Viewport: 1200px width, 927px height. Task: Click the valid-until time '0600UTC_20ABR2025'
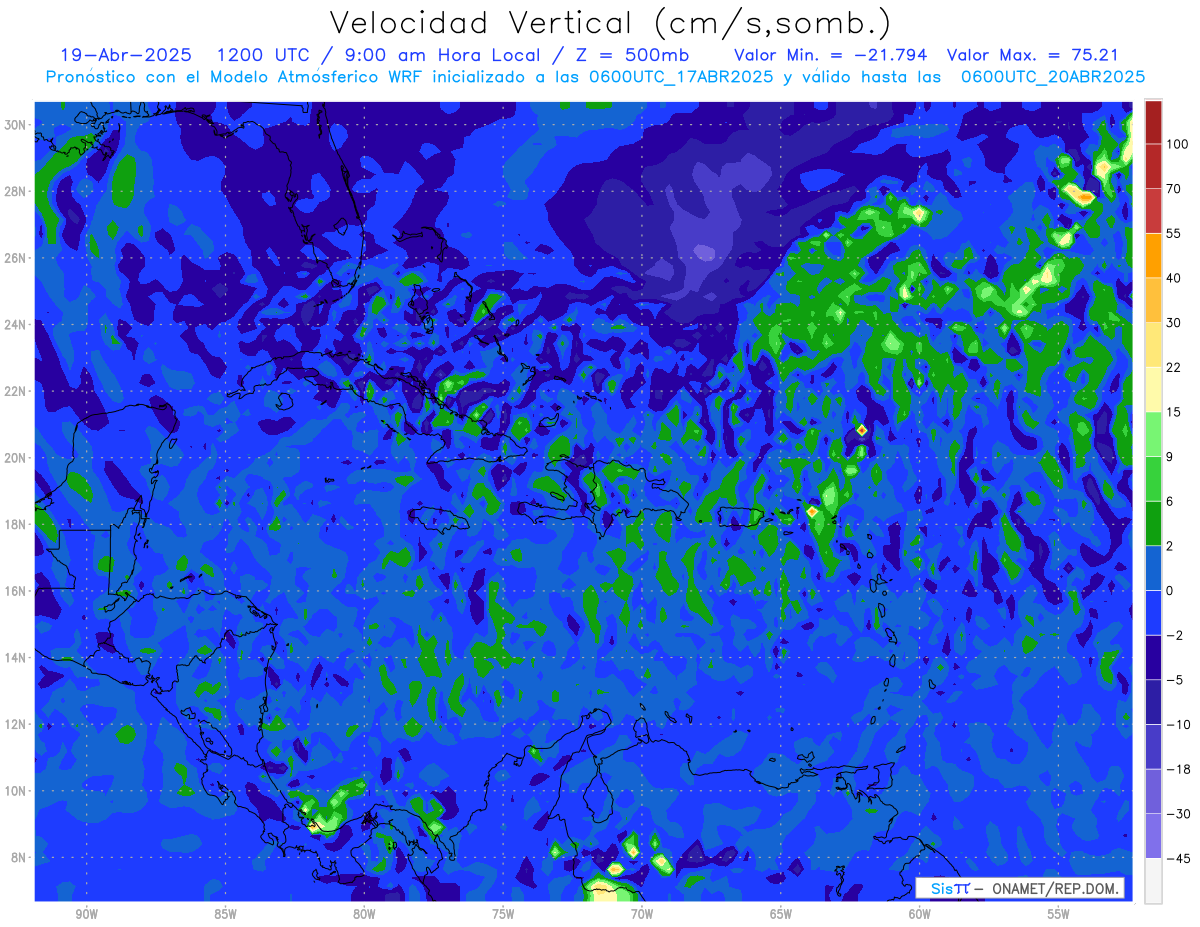[x=1053, y=76]
